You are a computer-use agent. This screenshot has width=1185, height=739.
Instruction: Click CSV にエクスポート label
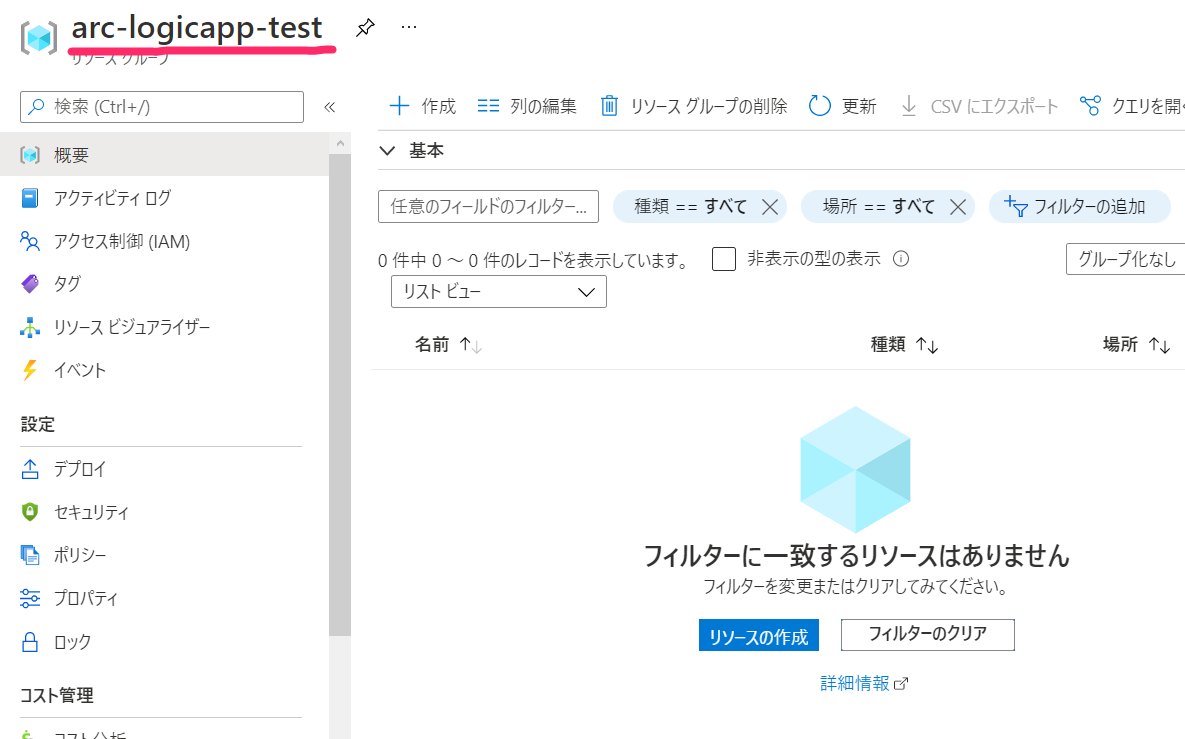tap(994, 107)
